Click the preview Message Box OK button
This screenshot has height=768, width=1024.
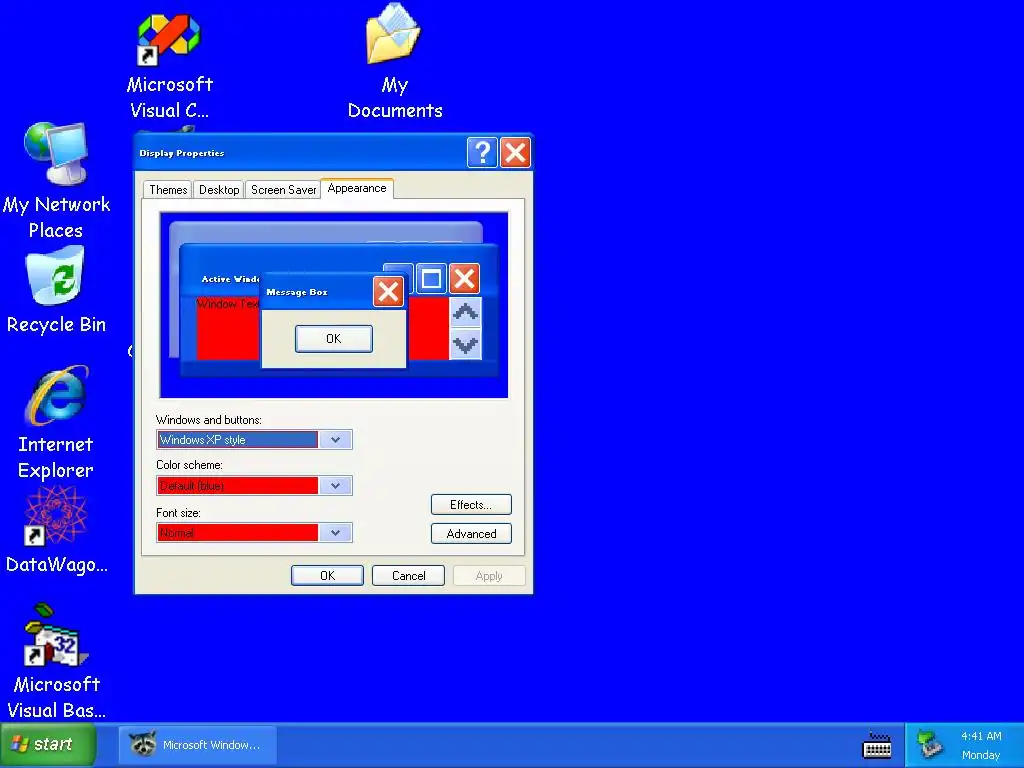tap(334, 338)
